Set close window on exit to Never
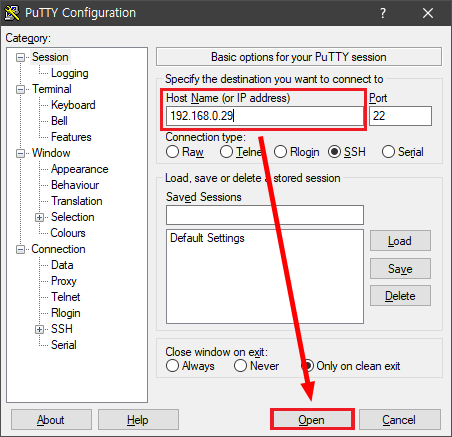Viewport: 452px width, 437px height. (256, 366)
